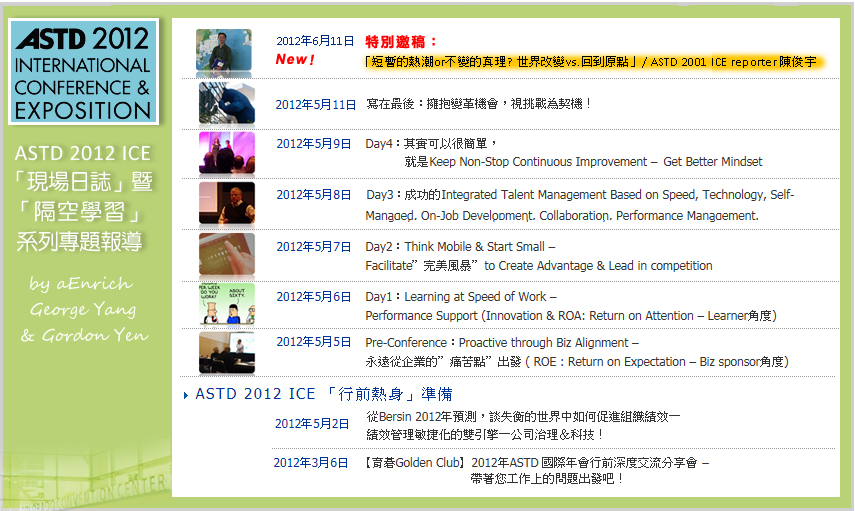
Task: Open the Pre-Conference presentation thumbnail
Action: (226, 352)
